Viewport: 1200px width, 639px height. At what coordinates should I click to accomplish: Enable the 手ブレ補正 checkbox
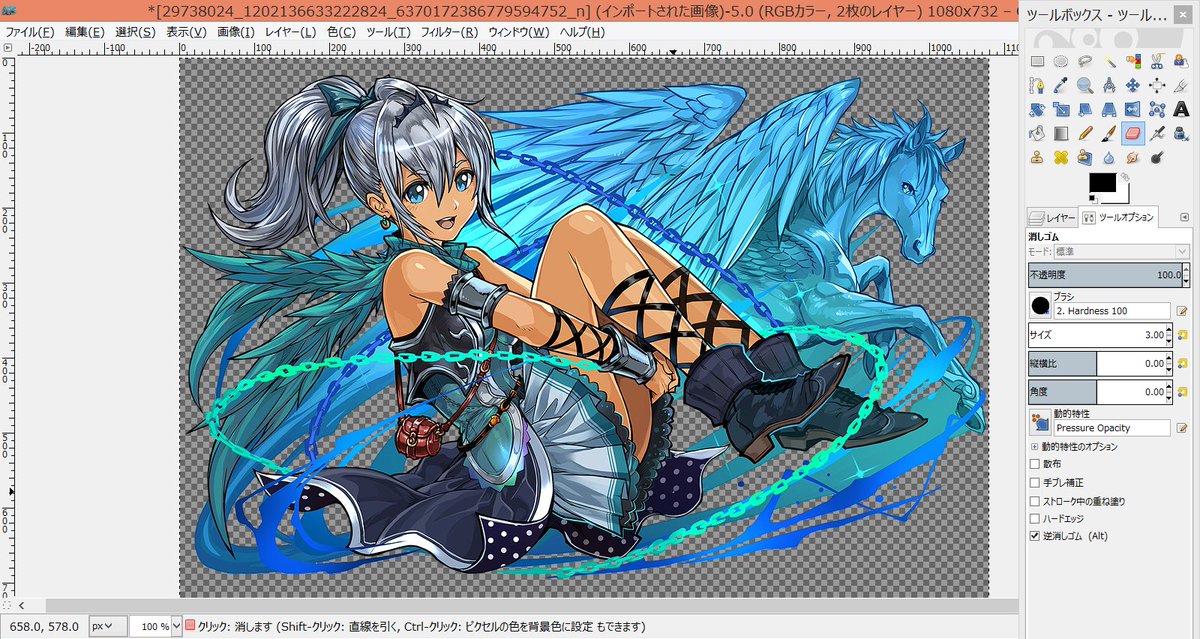(x=1035, y=482)
